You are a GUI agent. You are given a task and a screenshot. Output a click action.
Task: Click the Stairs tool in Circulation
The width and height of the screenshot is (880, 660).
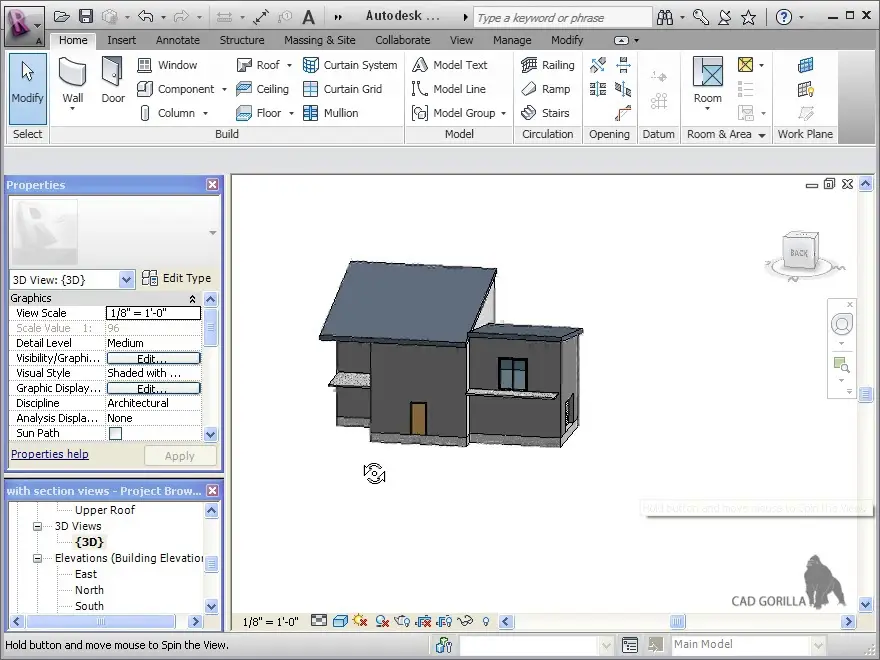546,113
